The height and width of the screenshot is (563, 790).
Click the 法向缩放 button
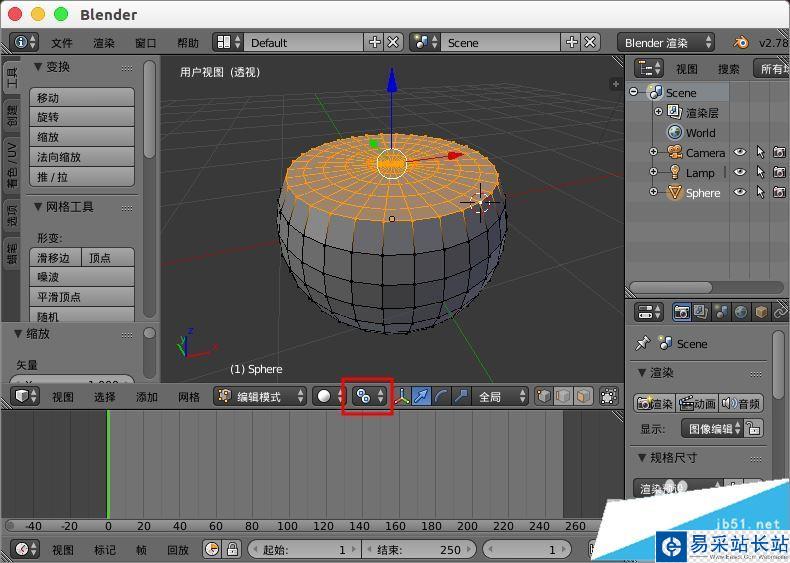(x=82, y=157)
